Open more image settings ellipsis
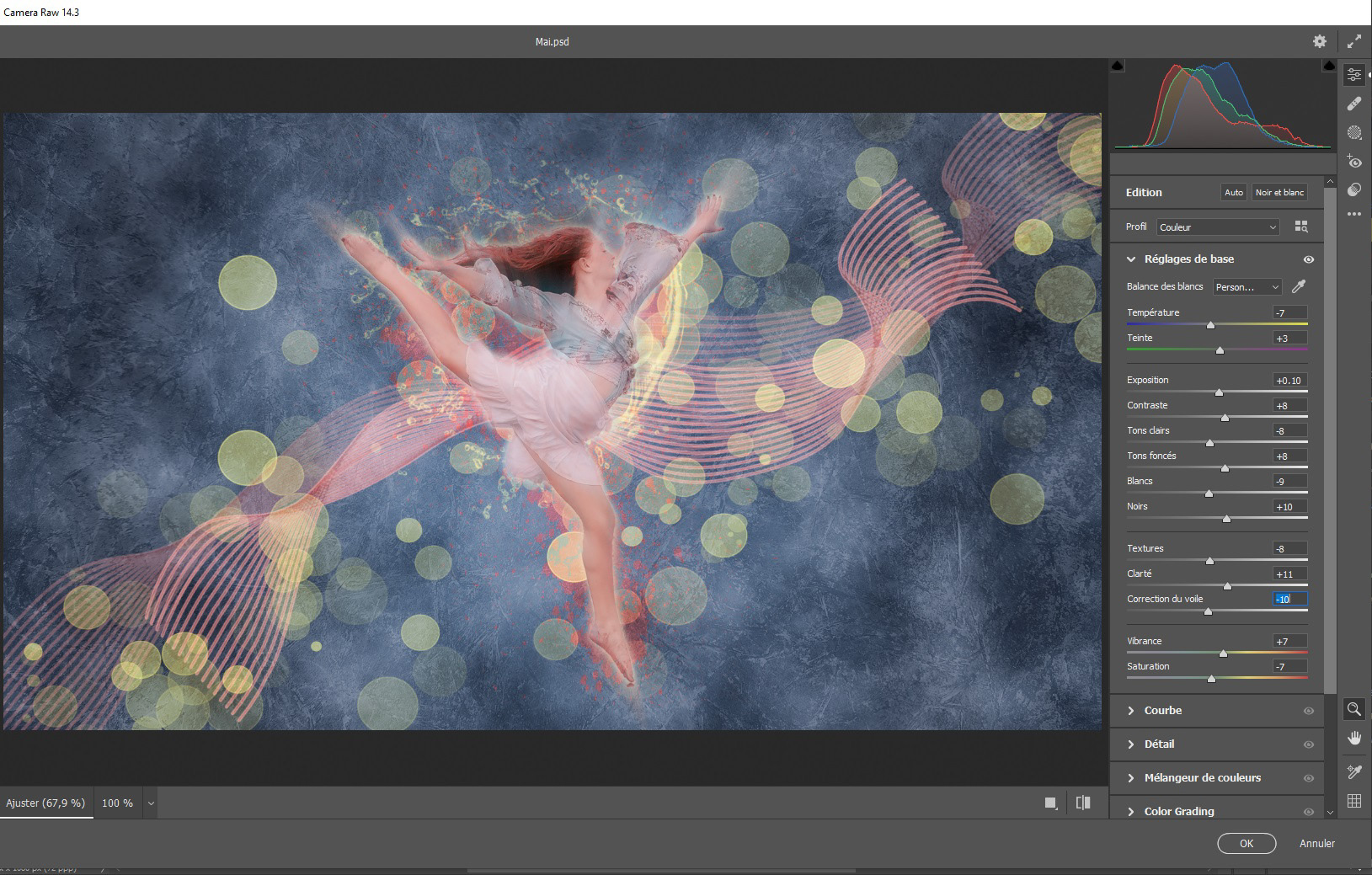 tap(1354, 214)
